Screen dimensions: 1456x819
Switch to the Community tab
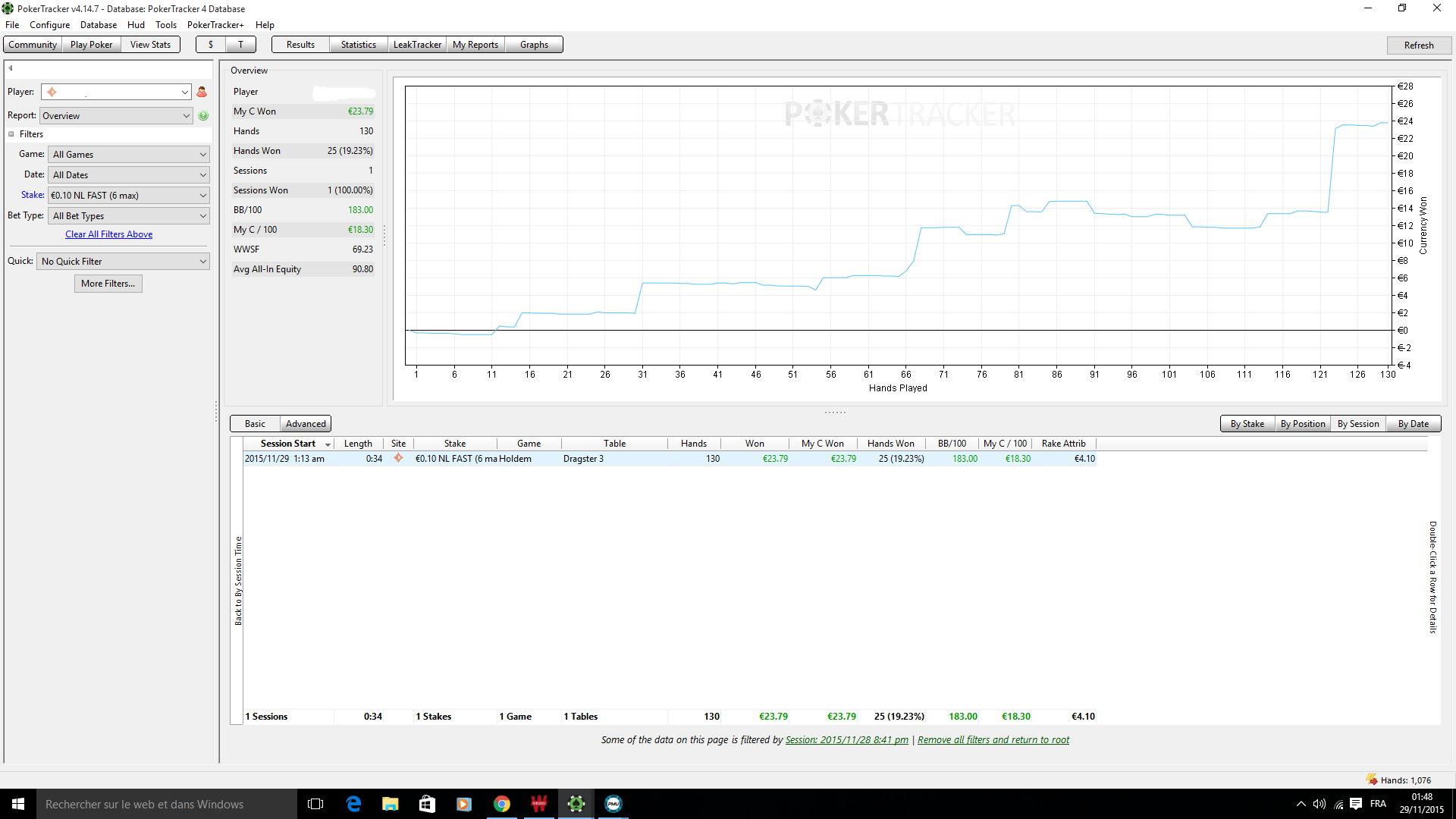click(x=33, y=45)
